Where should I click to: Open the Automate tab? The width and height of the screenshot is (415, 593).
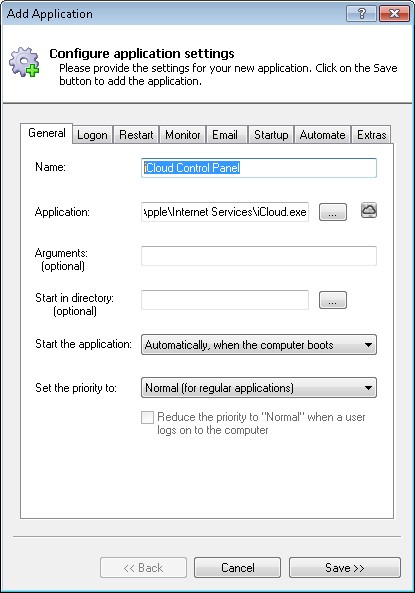coord(322,135)
